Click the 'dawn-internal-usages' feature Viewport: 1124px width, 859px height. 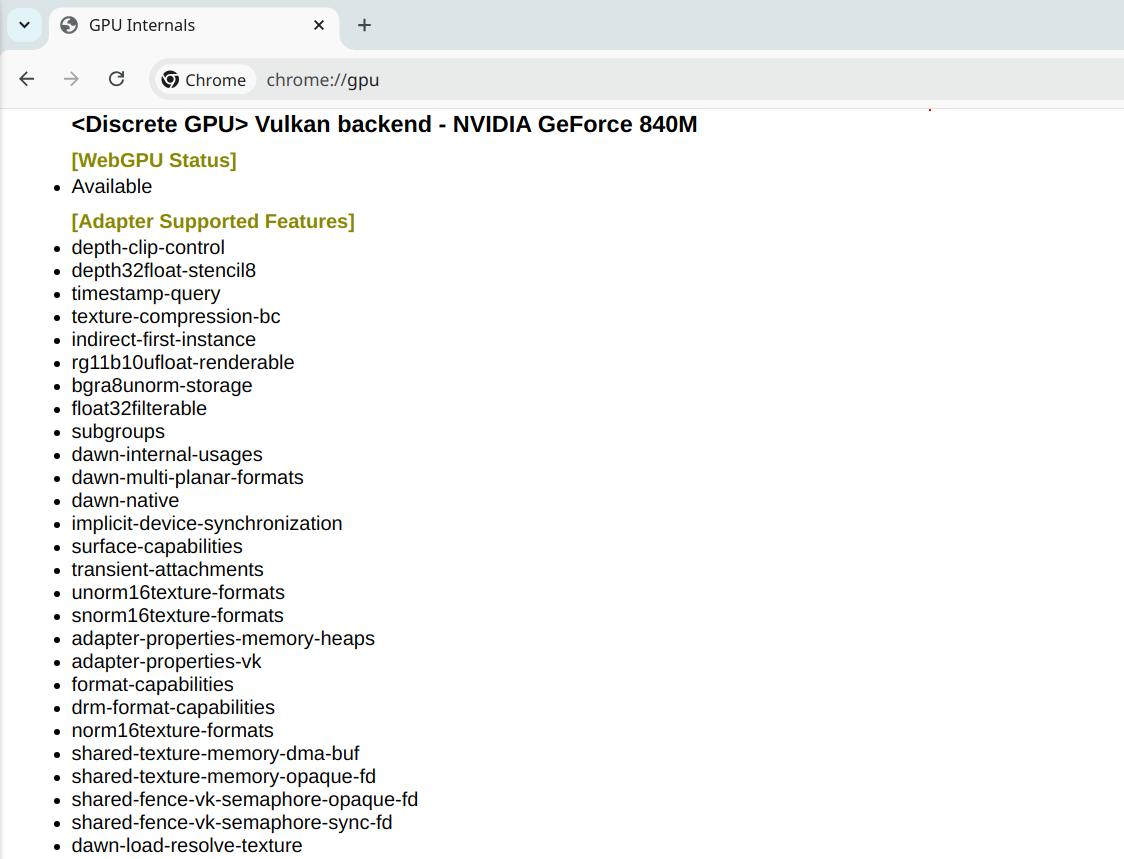167,454
